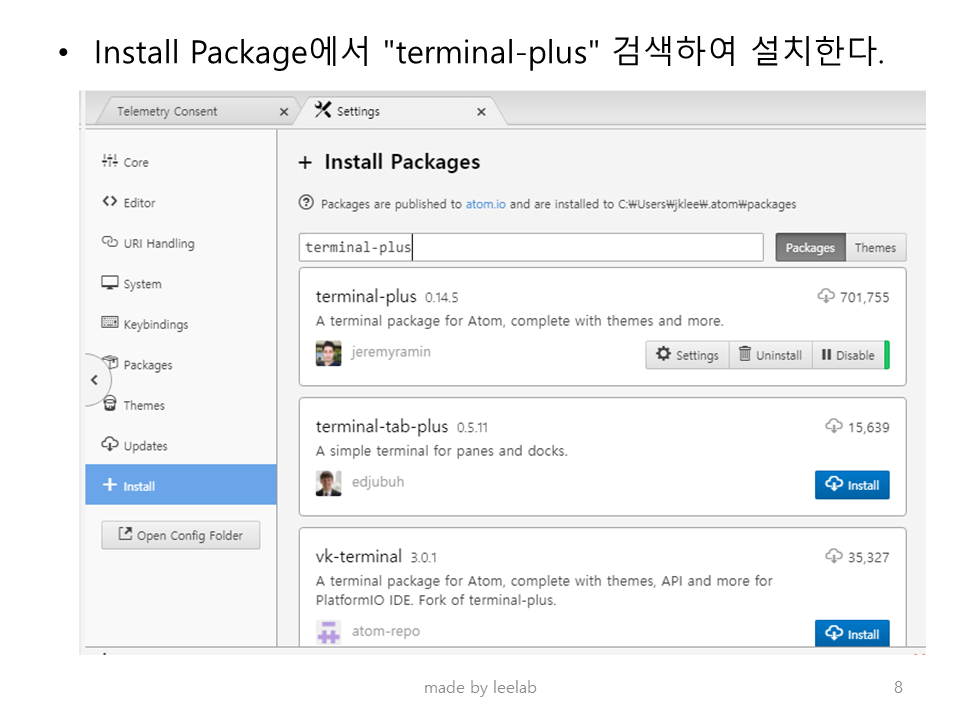Click download count 701,755
This screenshot has height=720, width=960.
(x=864, y=298)
